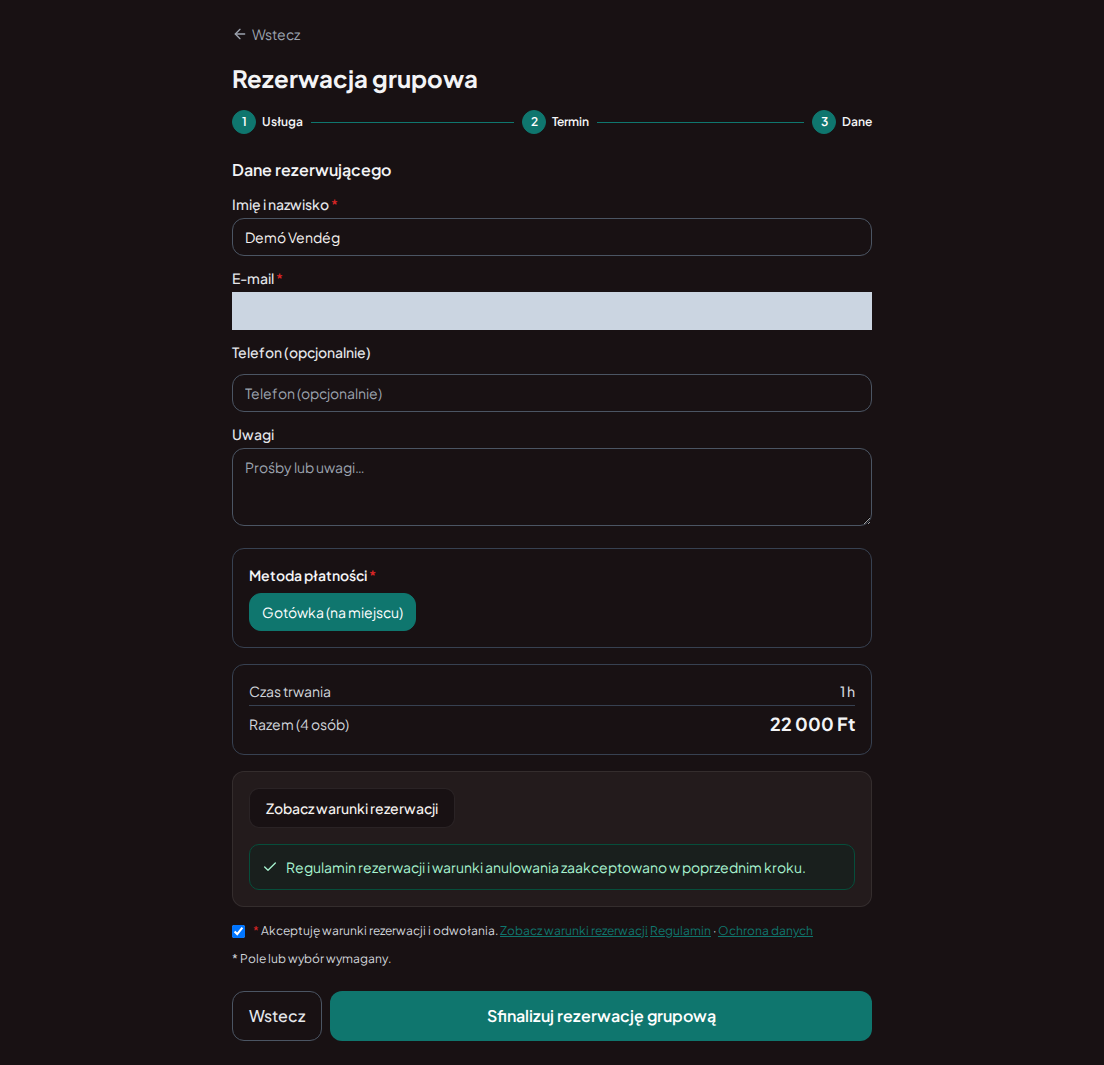Open the Regulamin link
Viewport: 1104px width, 1065px height.
tap(680, 931)
